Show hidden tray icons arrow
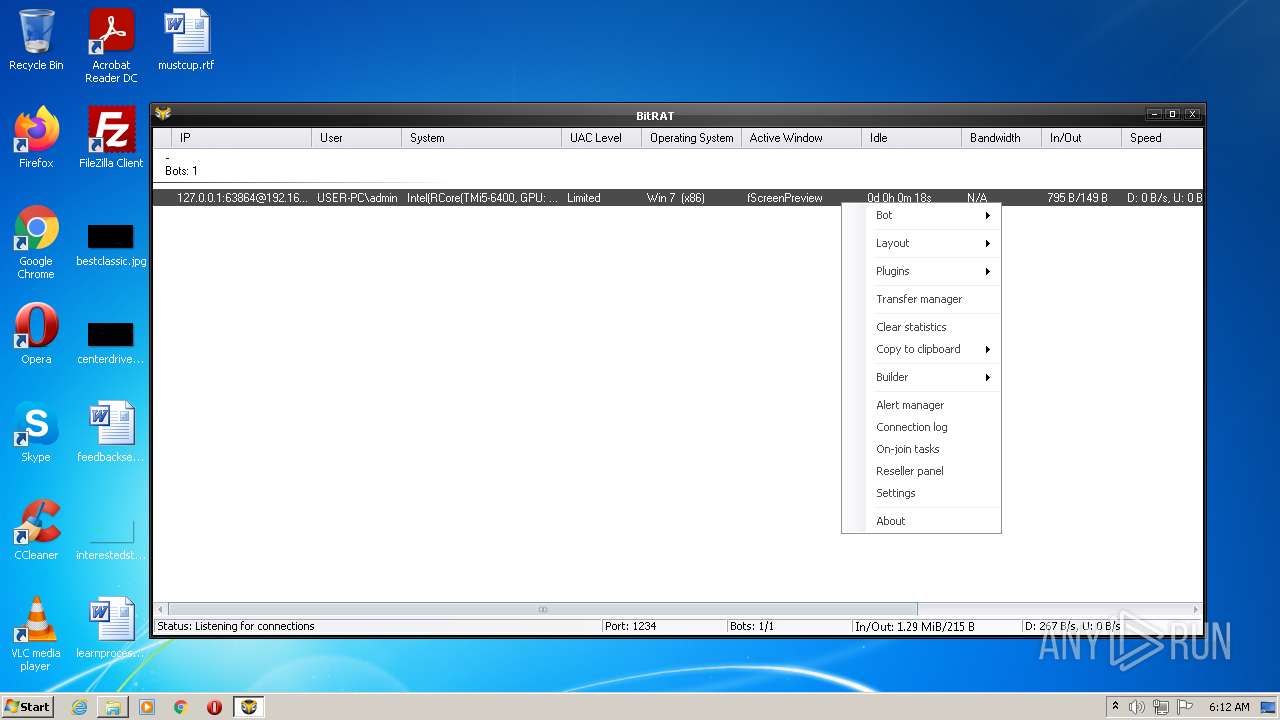Image resolution: width=1280 pixels, height=720 pixels. pos(1115,707)
